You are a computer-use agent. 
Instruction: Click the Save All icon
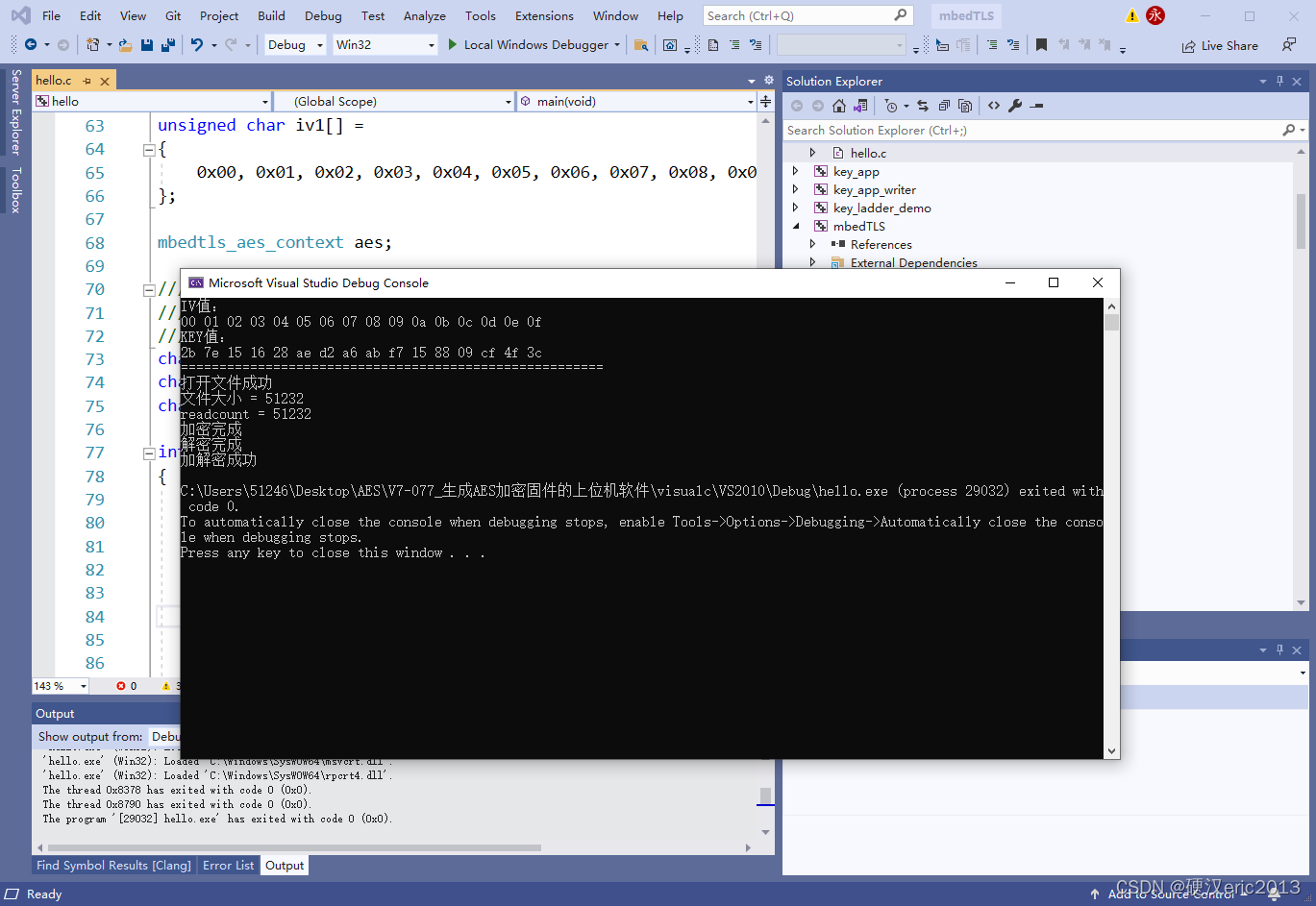pos(166,44)
